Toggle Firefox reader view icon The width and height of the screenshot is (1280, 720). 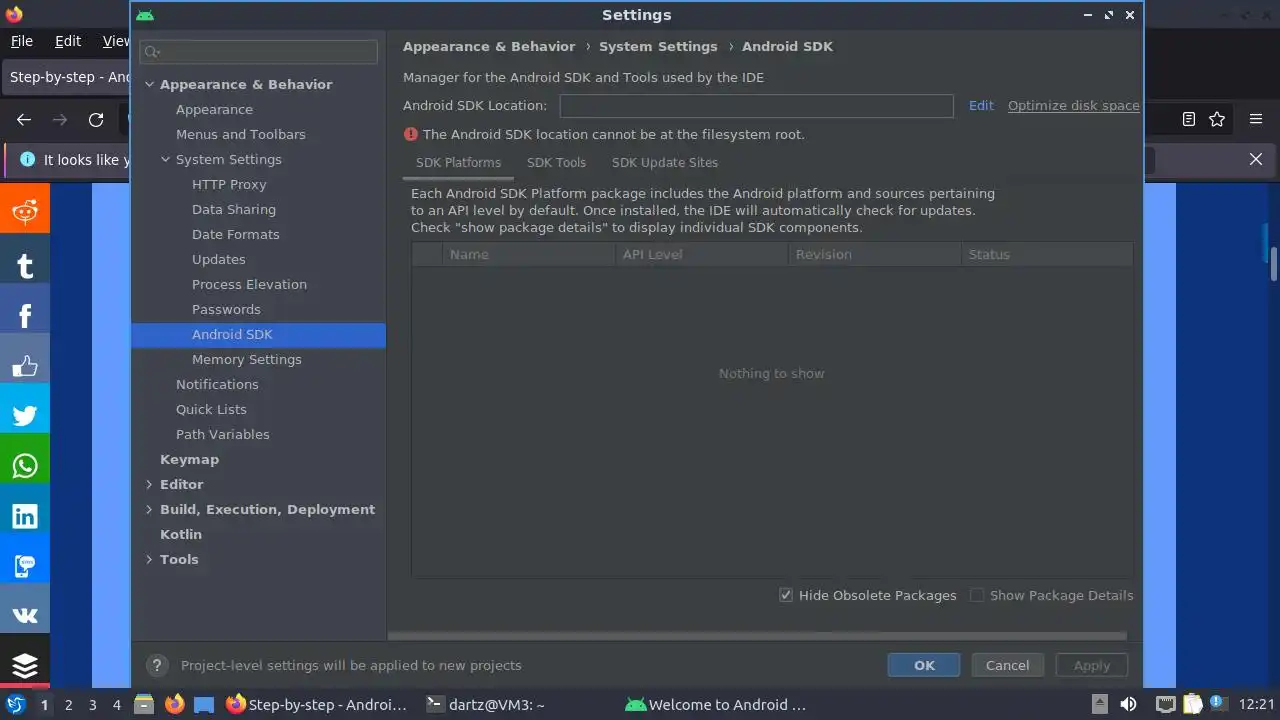1188,119
